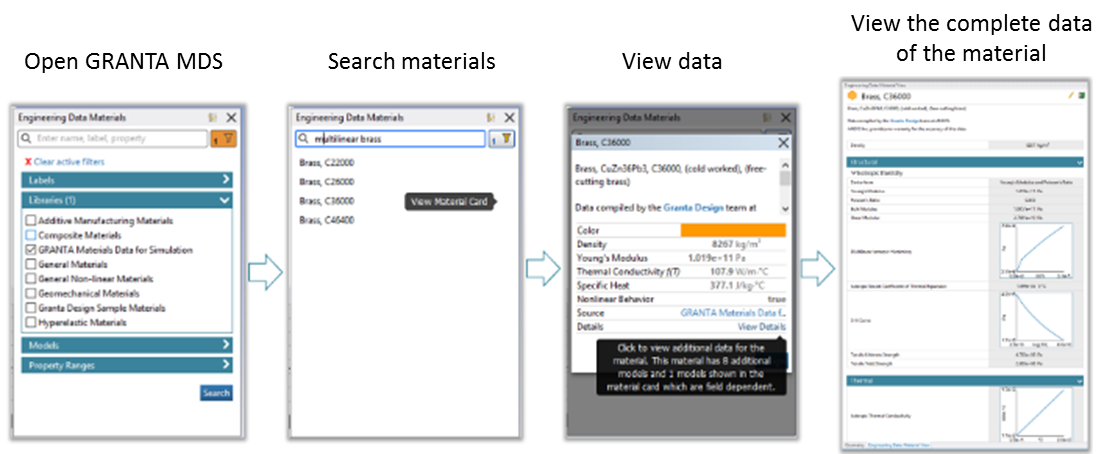Click the pin icon in the first panel header
This screenshot has width=1108, height=454.
point(213,118)
